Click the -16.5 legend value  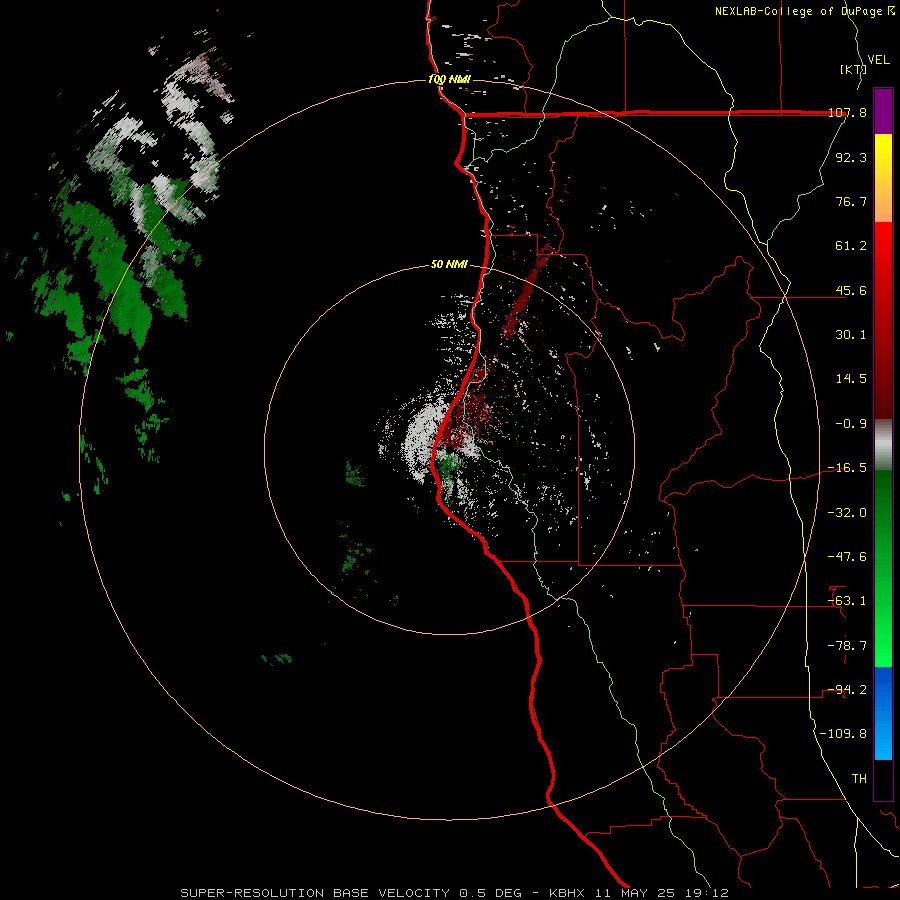tap(847, 468)
